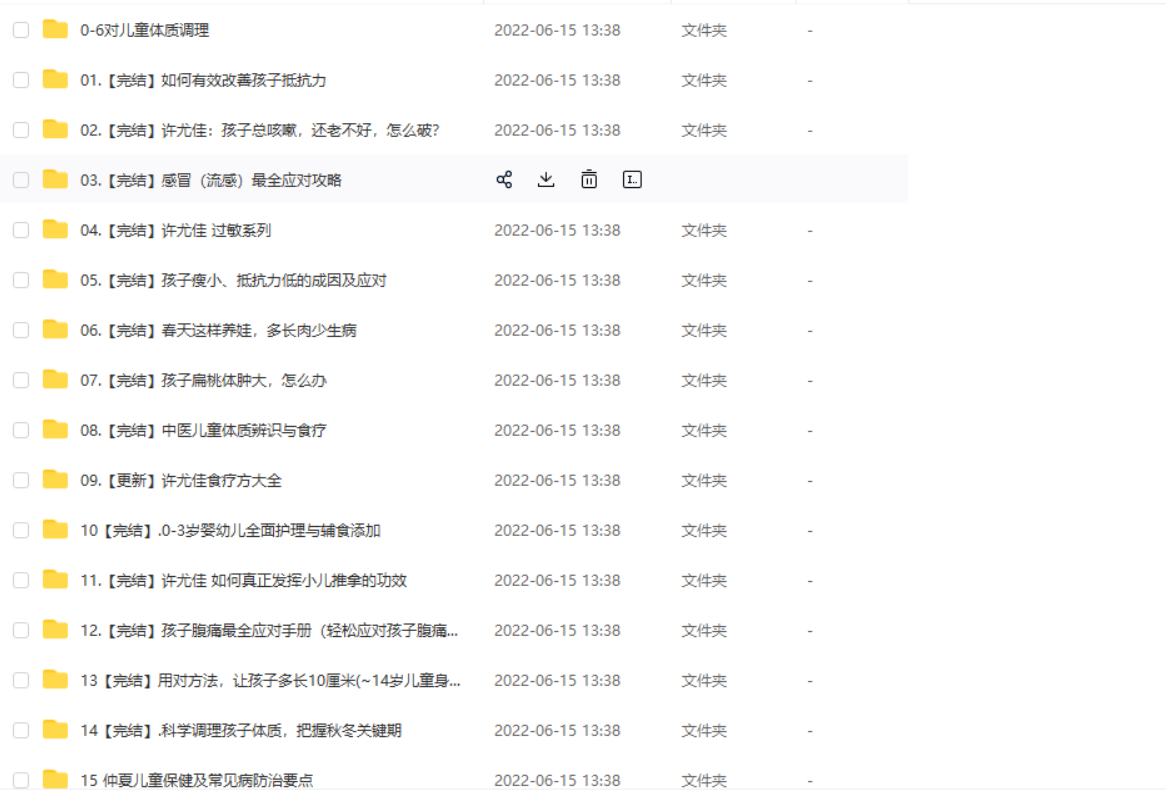Check the box for 02. 孩子总咳嗽

click(x=21, y=130)
